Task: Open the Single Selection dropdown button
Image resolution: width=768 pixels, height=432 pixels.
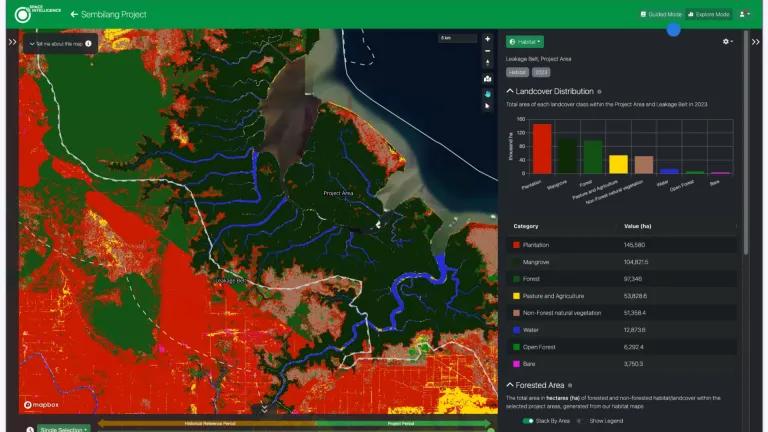Action: (x=64, y=429)
